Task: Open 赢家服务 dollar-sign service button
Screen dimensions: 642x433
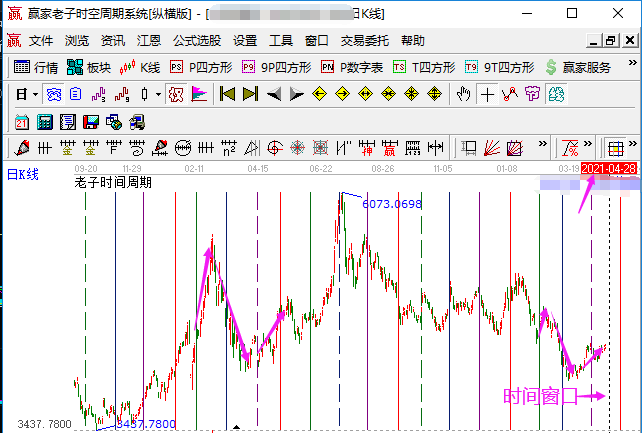Action: pos(578,67)
